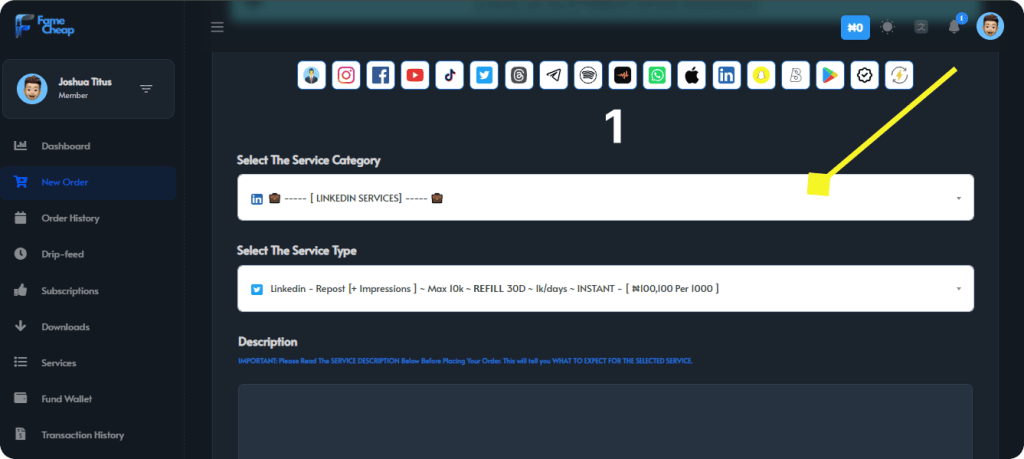Expand the Select The Service Type dropdown
The image size is (1024, 459).
pyautogui.click(x=605, y=289)
